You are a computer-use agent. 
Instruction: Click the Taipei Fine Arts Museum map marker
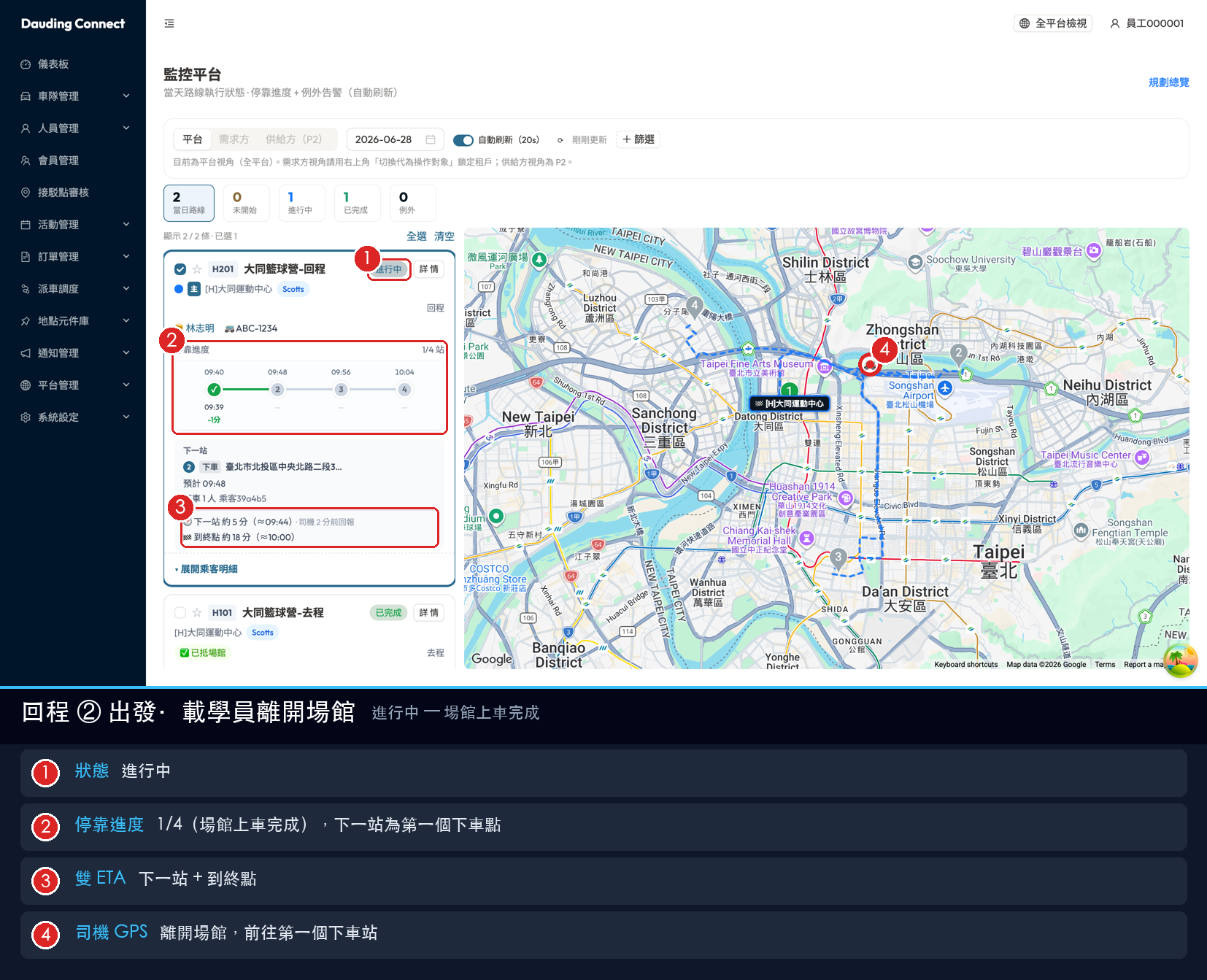(825, 366)
